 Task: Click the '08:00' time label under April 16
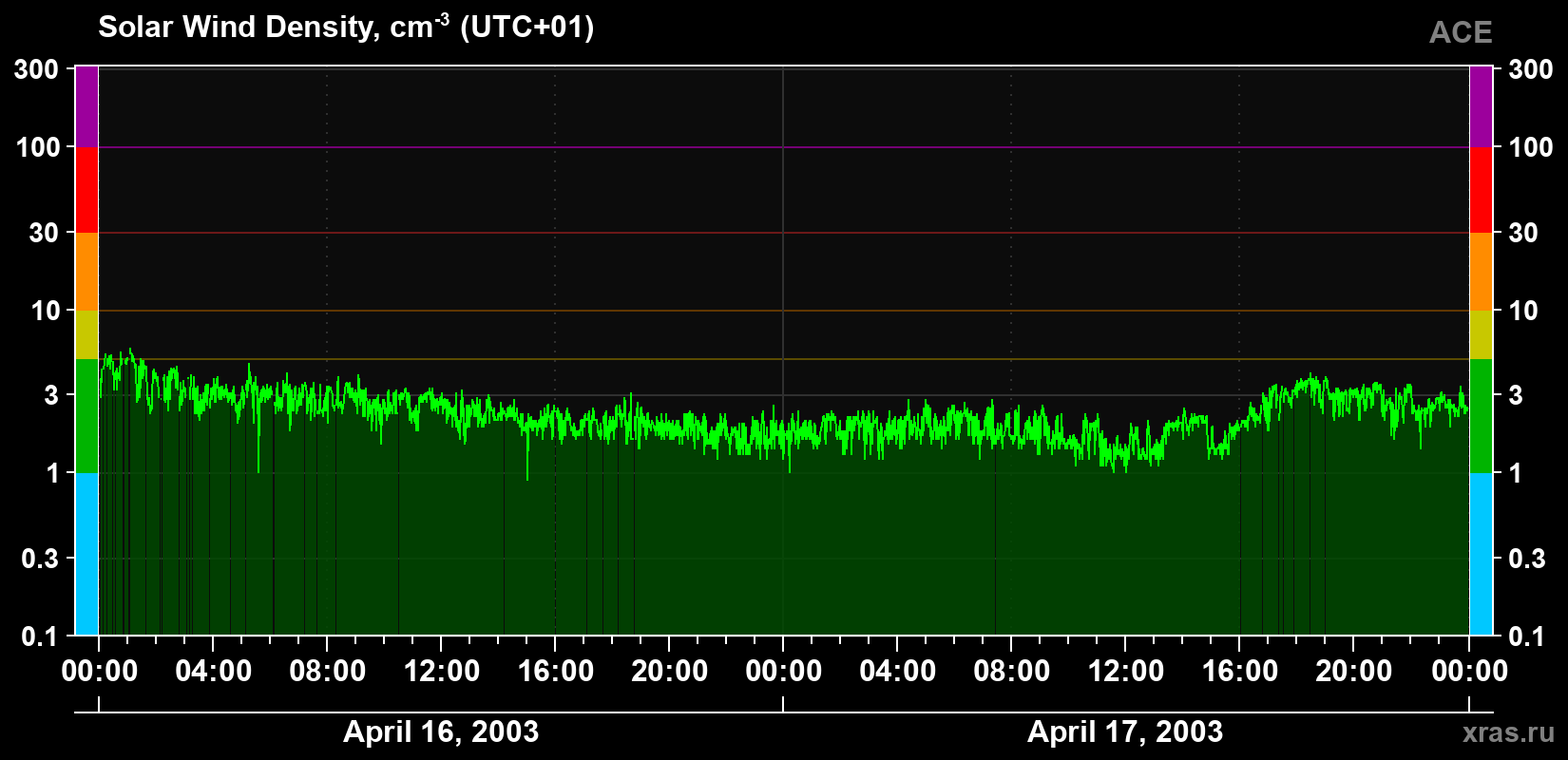pos(327,672)
